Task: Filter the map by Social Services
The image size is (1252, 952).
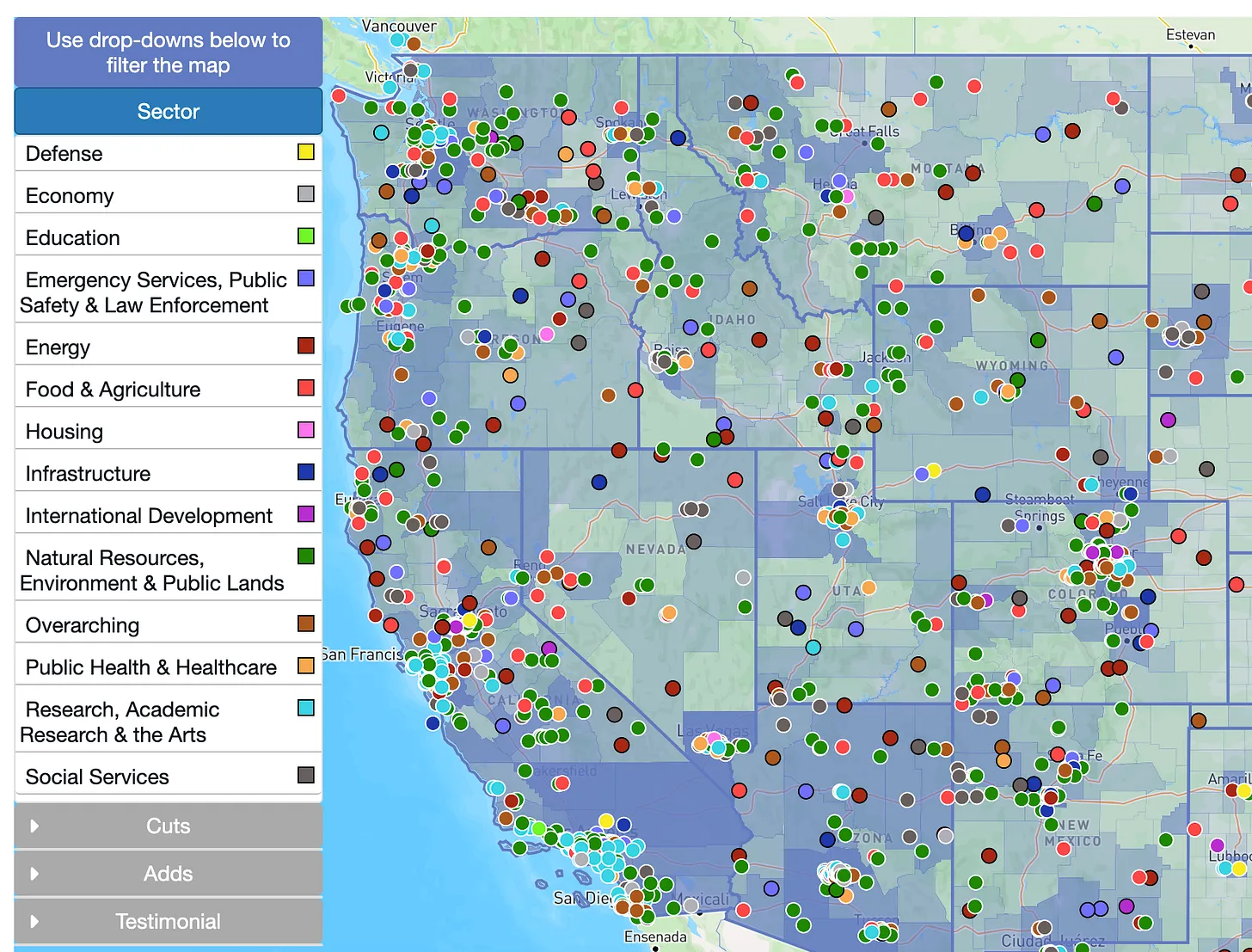Action: click(x=97, y=777)
